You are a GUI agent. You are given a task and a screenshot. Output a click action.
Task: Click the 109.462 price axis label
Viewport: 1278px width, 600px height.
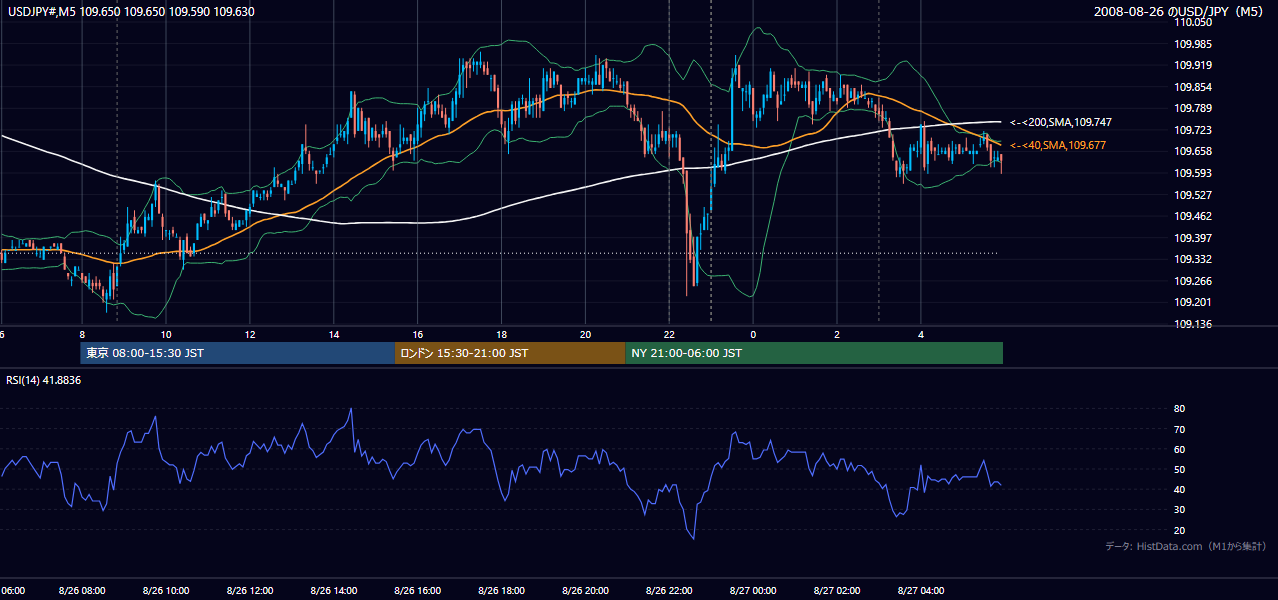click(x=1193, y=216)
